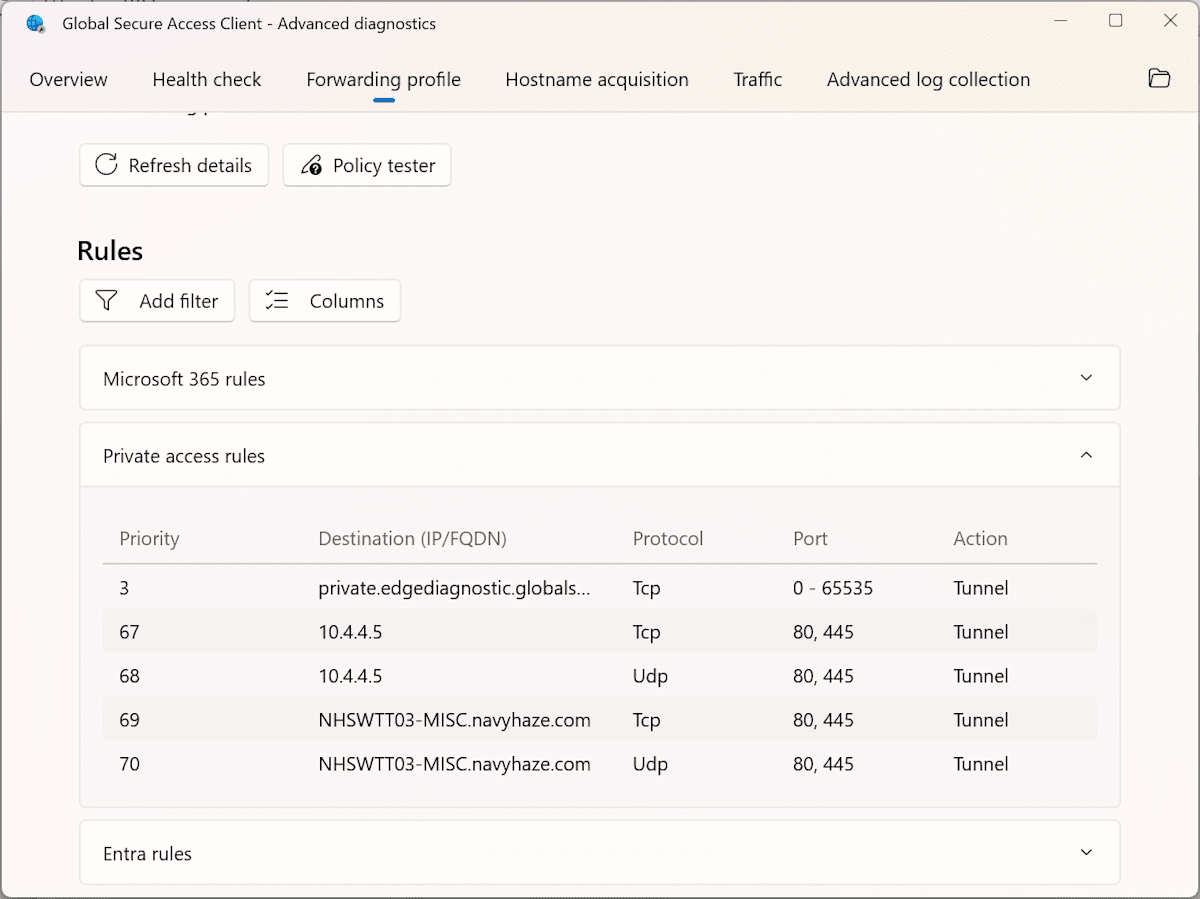Click the 0 - 65535 port value
The height and width of the screenshot is (899, 1200).
[x=833, y=588]
